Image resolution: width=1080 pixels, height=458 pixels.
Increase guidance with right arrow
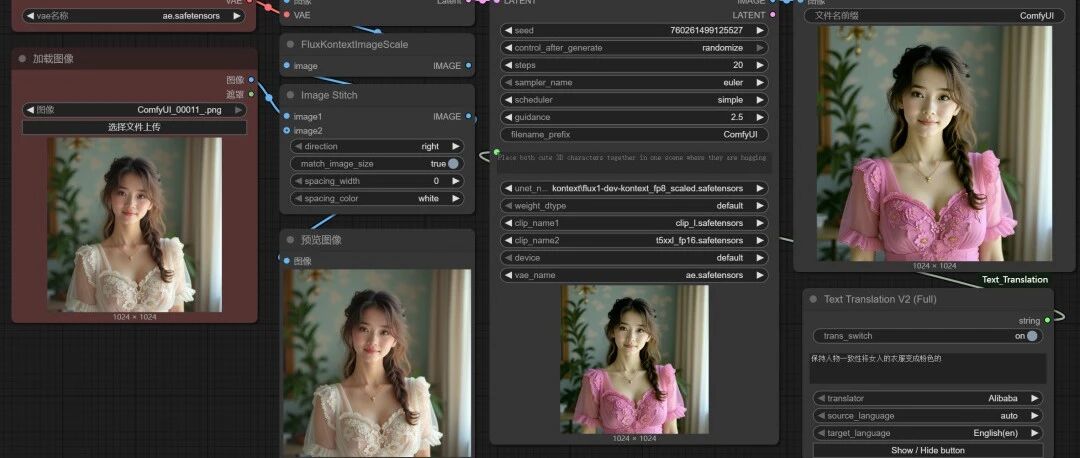pos(760,117)
